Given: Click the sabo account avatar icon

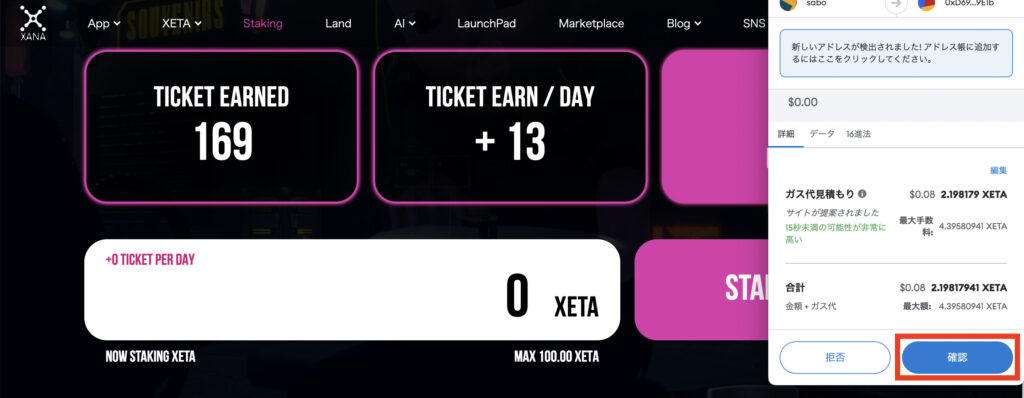Looking at the screenshot, I should 789,4.
